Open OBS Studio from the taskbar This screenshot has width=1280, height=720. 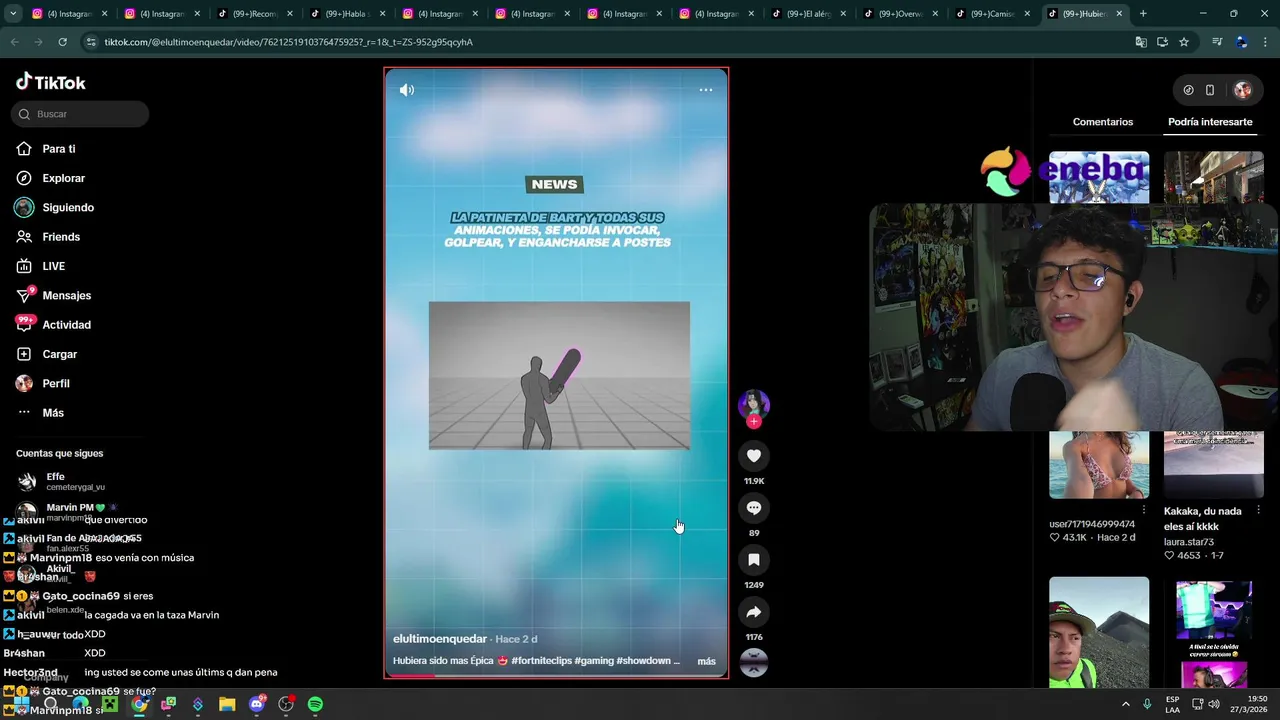[x=286, y=705]
